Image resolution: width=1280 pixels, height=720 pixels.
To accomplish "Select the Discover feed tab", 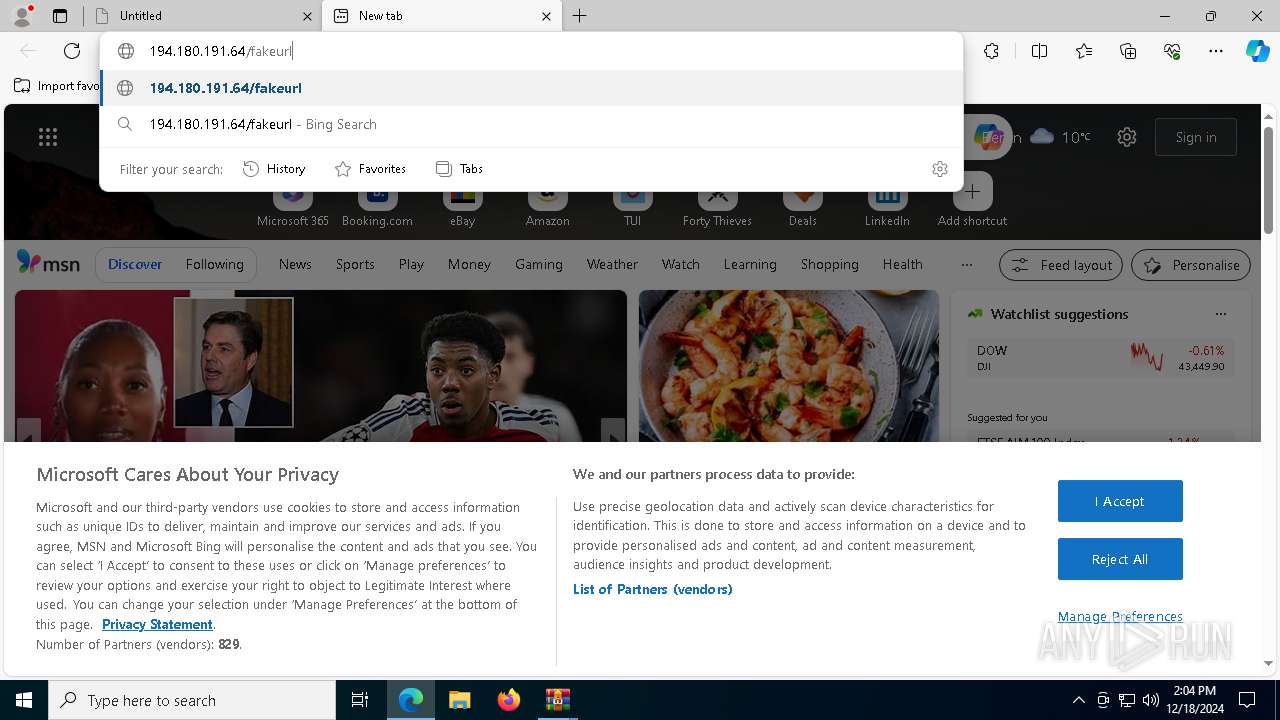I will (135, 265).
